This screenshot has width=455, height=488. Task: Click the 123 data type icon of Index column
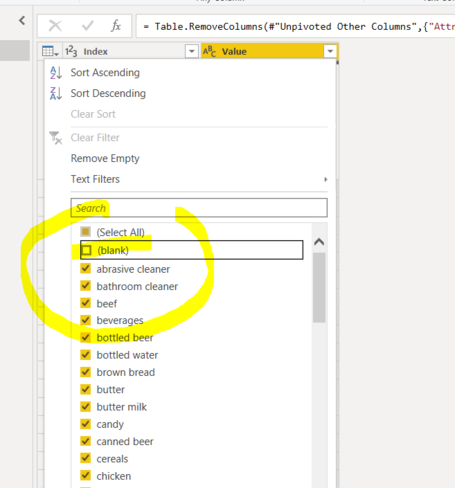coord(71,51)
